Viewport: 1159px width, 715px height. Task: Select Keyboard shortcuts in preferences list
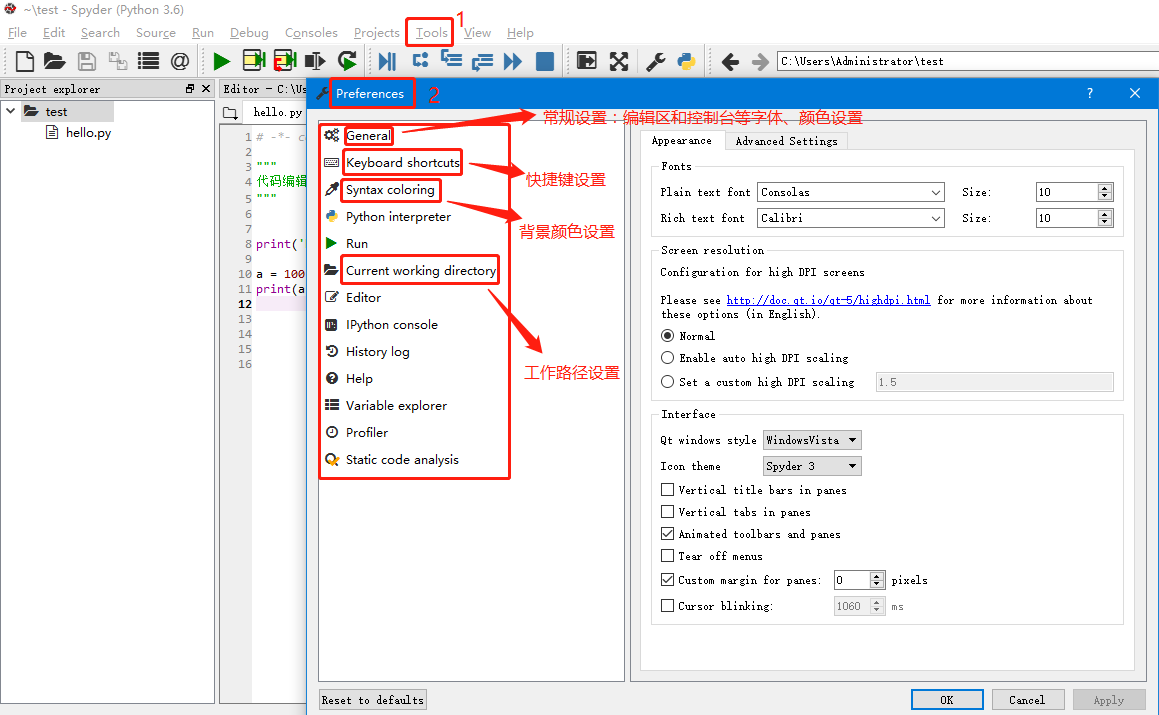click(403, 163)
